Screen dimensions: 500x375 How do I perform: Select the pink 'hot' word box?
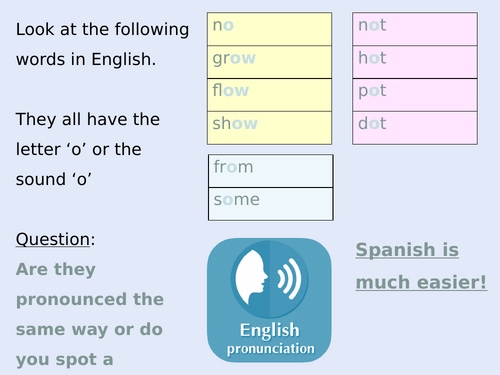[x=415, y=62]
